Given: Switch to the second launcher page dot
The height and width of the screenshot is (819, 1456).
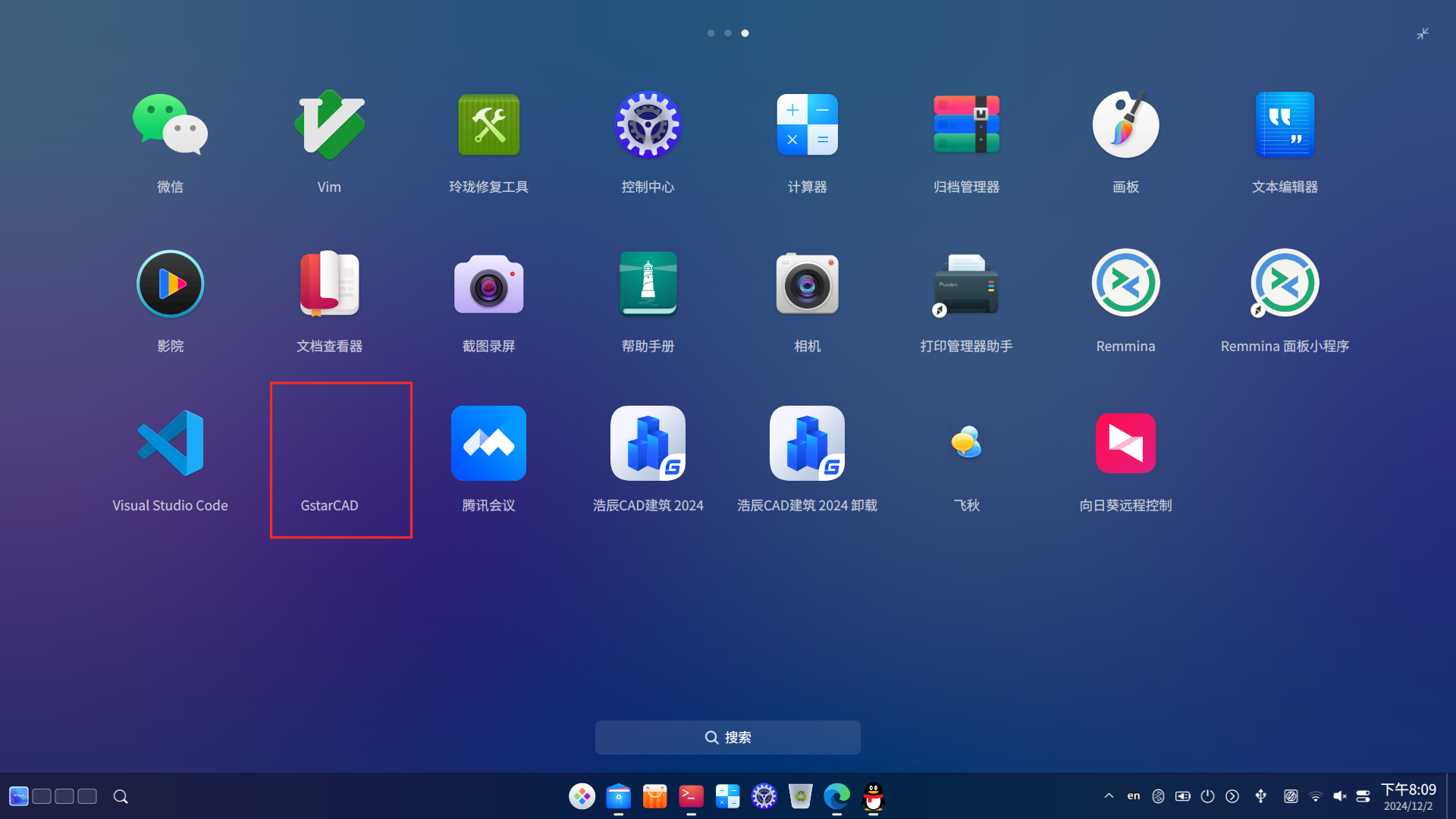Looking at the screenshot, I should click(x=728, y=33).
